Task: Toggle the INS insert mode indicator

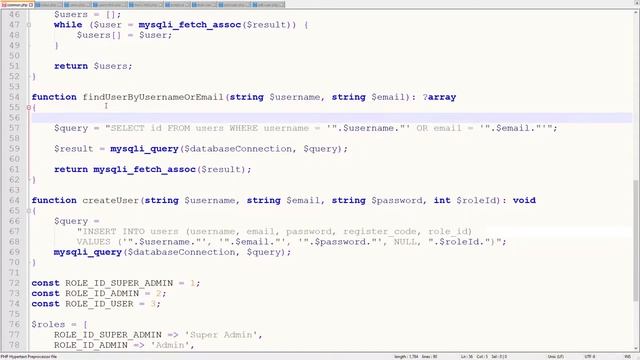Action: point(627,357)
